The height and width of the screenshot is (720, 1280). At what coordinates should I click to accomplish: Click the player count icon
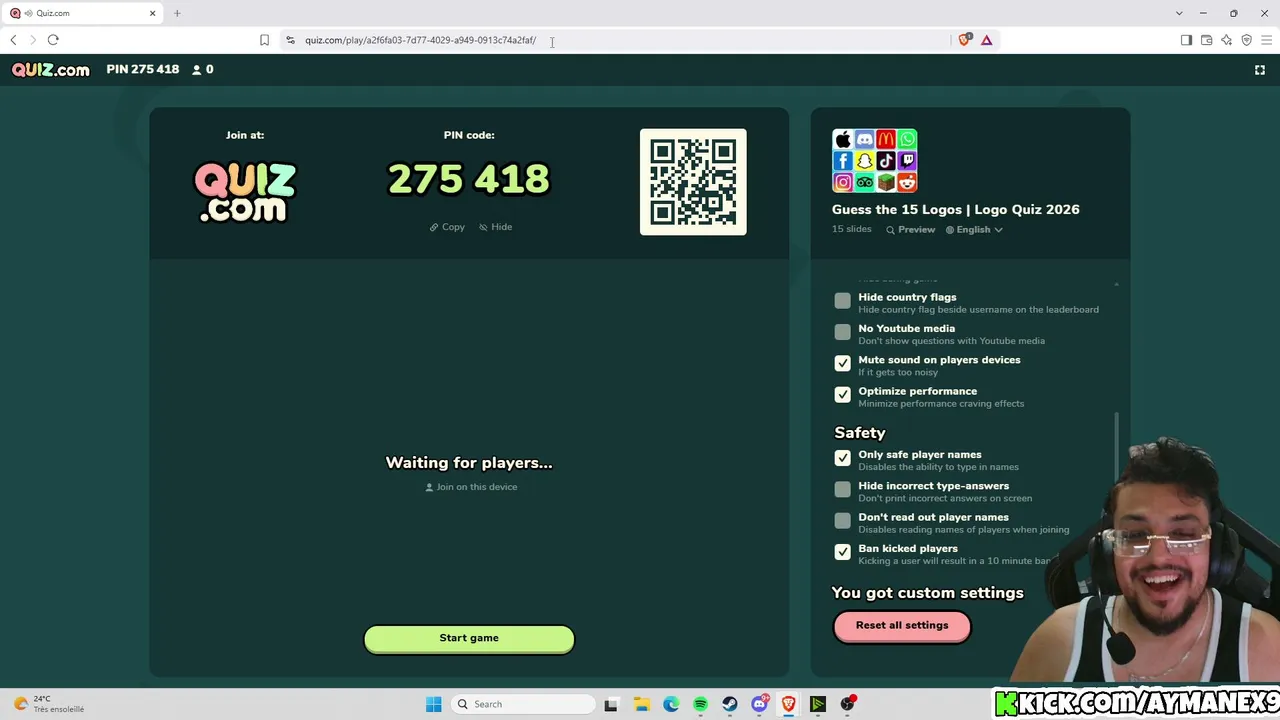coord(197,70)
